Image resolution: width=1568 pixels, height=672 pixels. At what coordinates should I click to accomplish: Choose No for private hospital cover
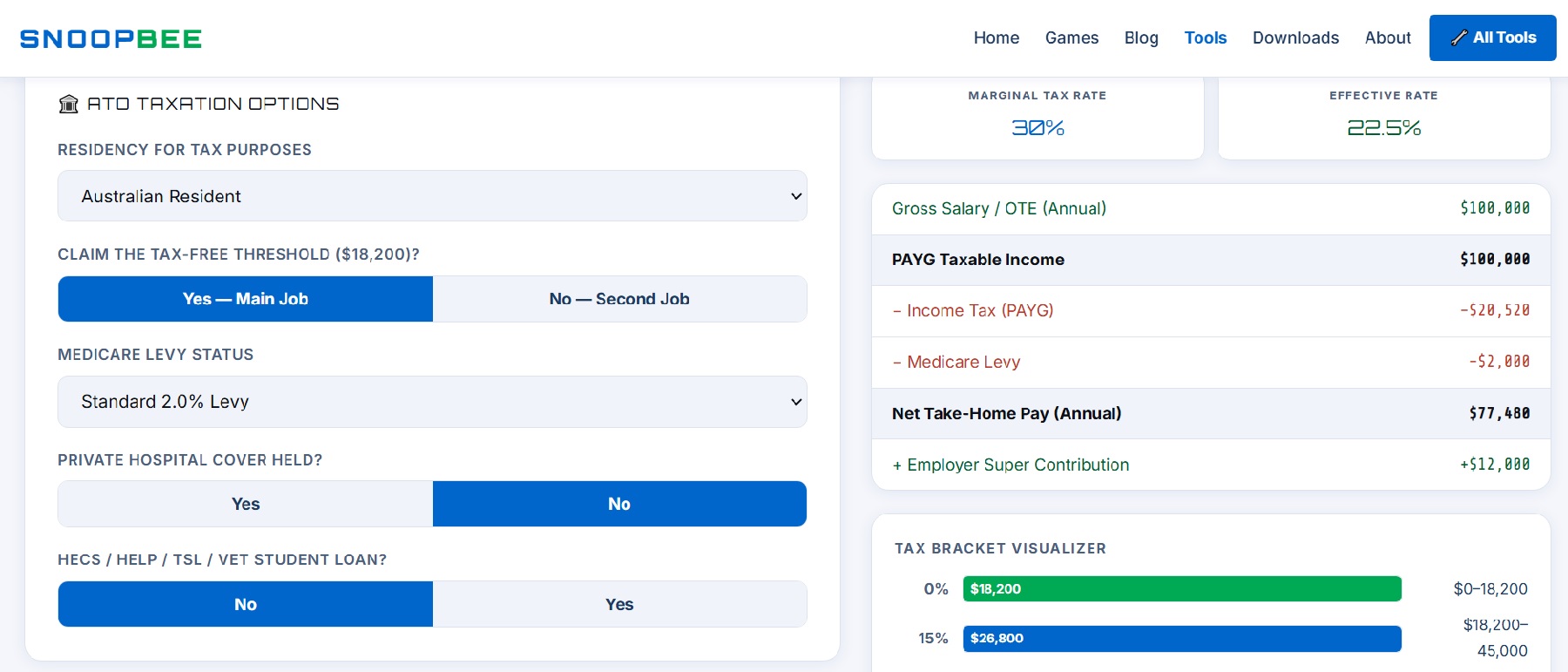(x=619, y=504)
